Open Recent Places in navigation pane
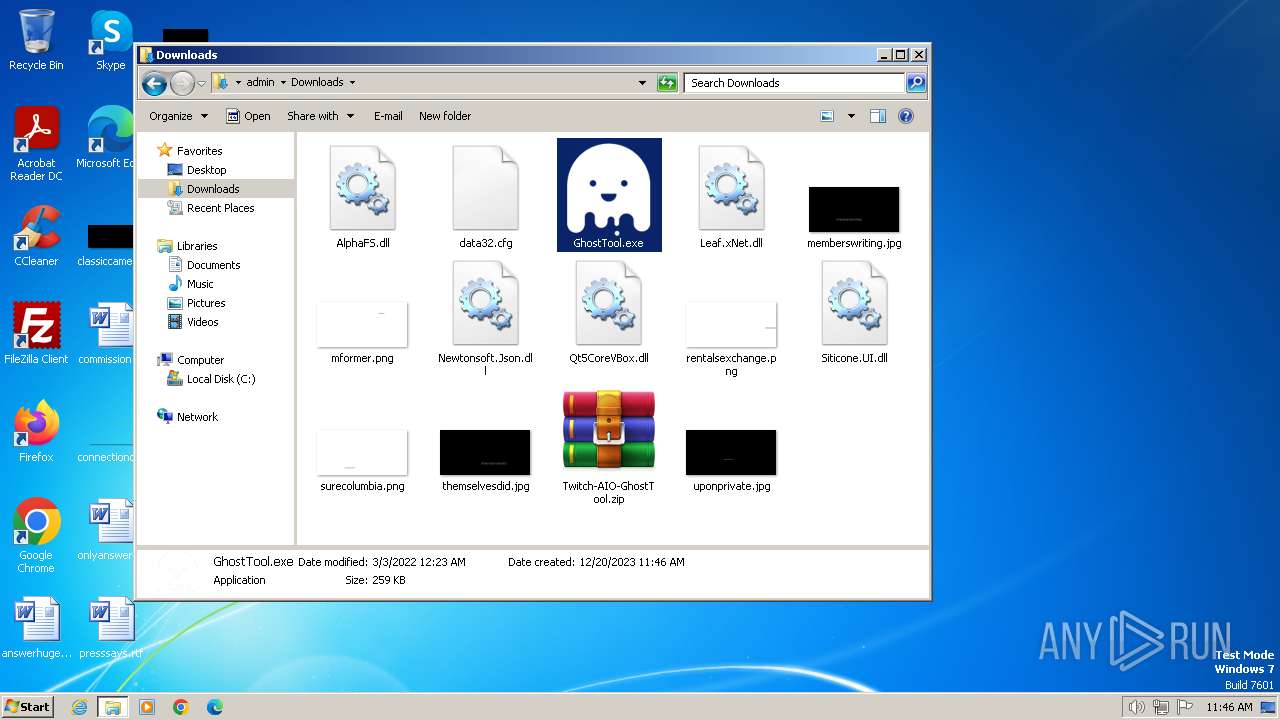This screenshot has height=720, width=1280. tap(220, 208)
